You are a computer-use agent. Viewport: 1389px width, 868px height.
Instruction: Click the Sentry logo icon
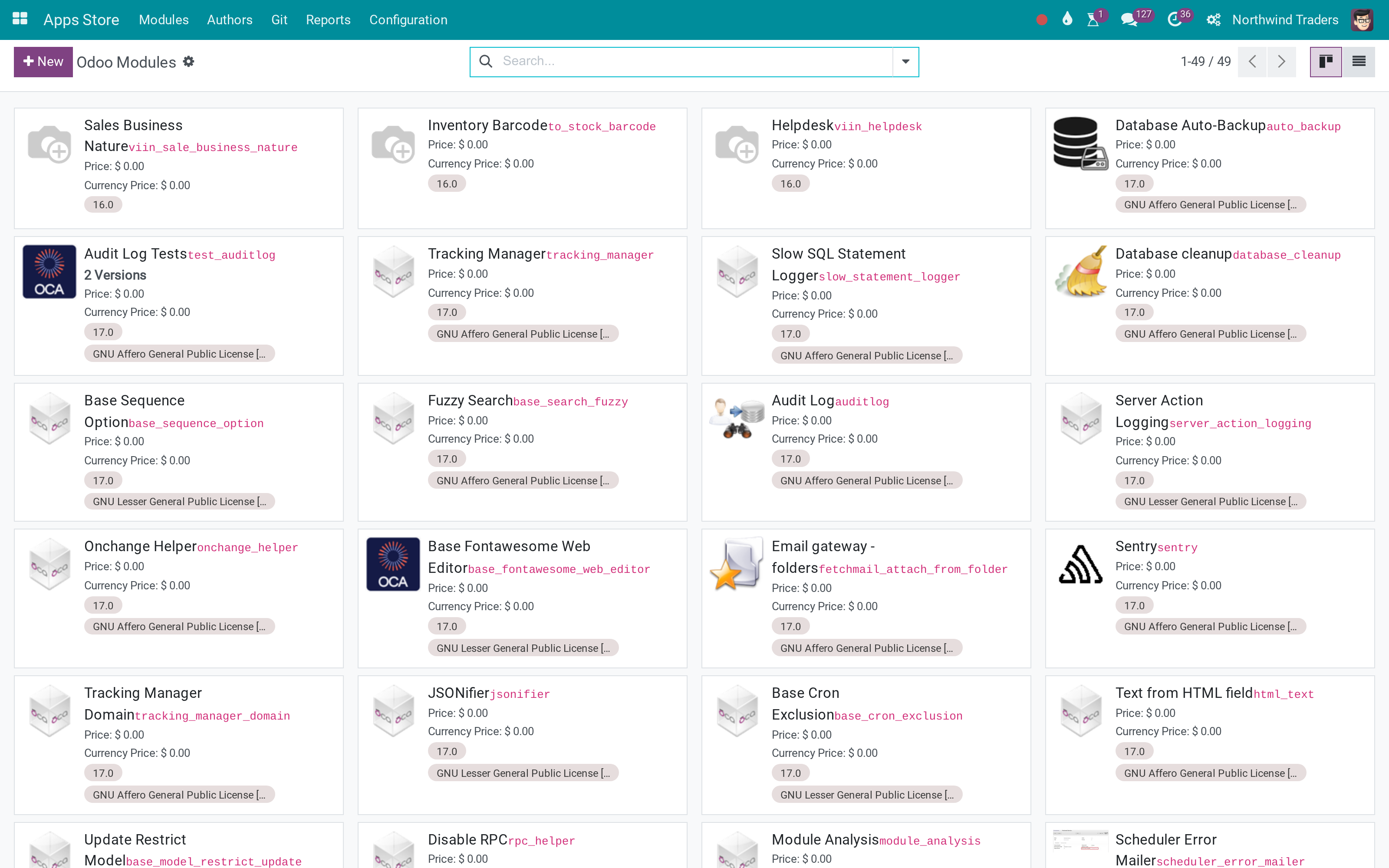pyautogui.click(x=1081, y=564)
